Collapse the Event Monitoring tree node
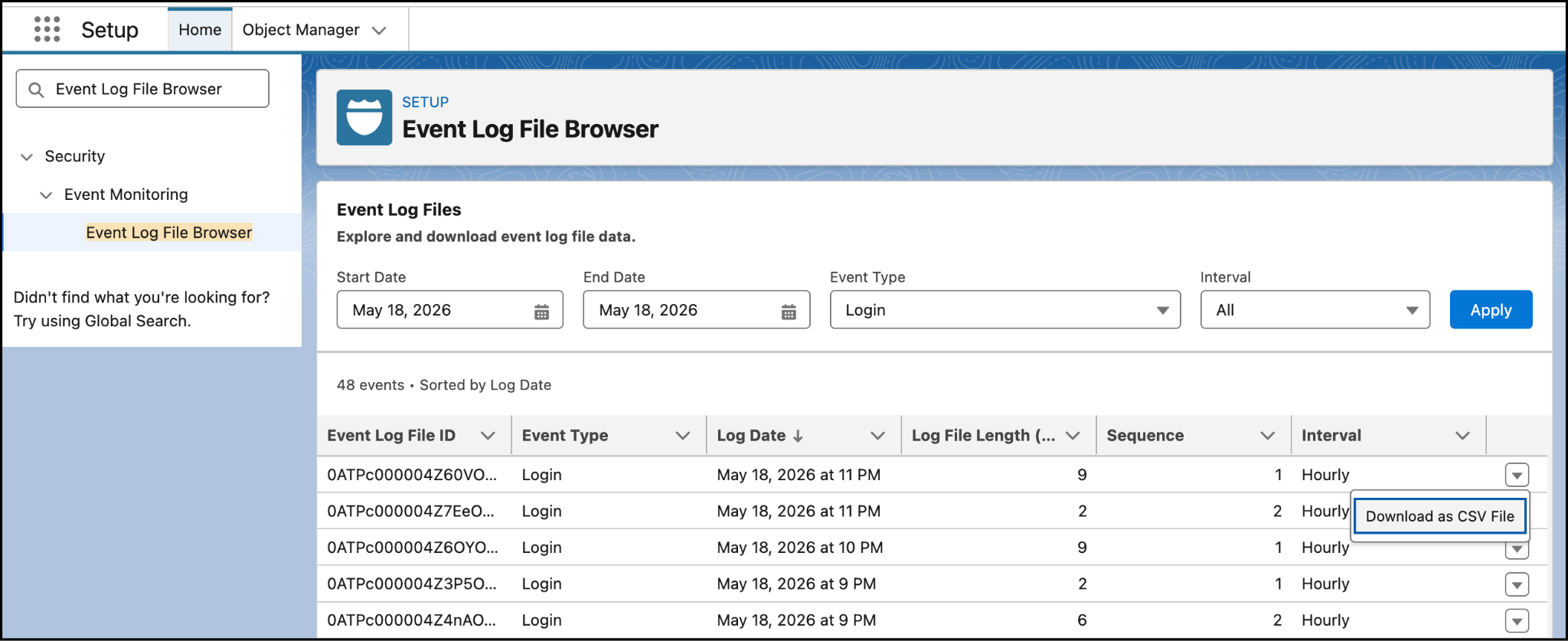 click(x=46, y=195)
